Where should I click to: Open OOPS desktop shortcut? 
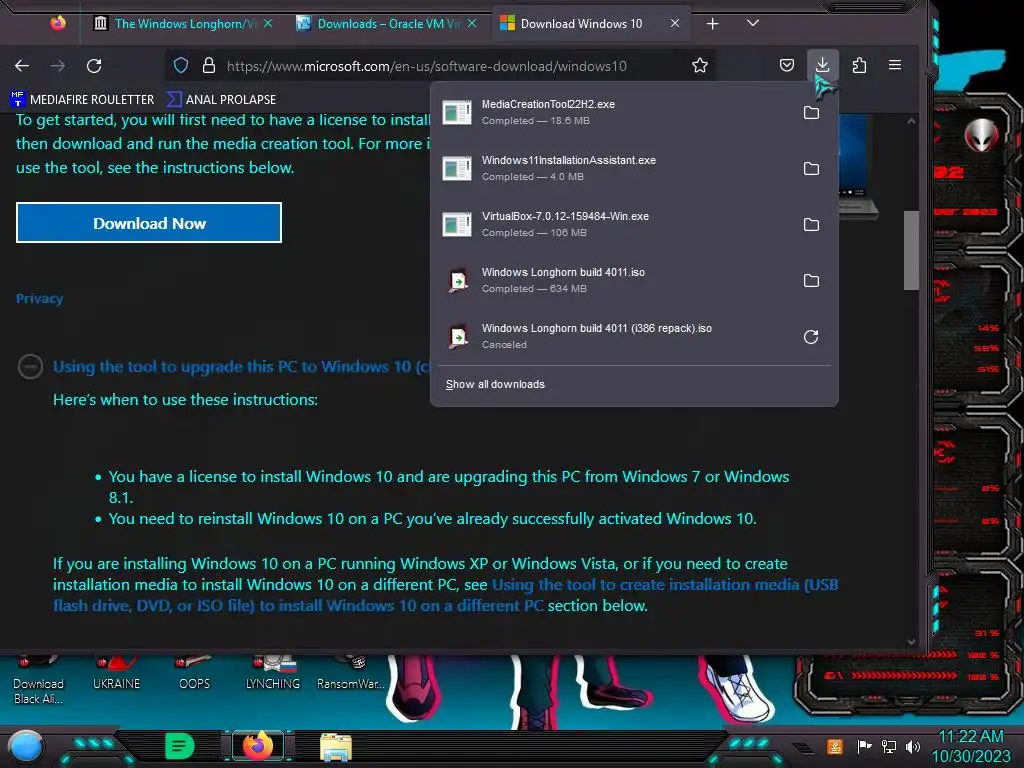(195, 675)
